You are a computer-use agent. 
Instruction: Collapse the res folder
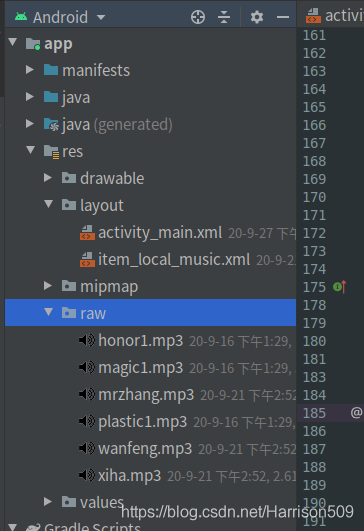click(x=31, y=150)
